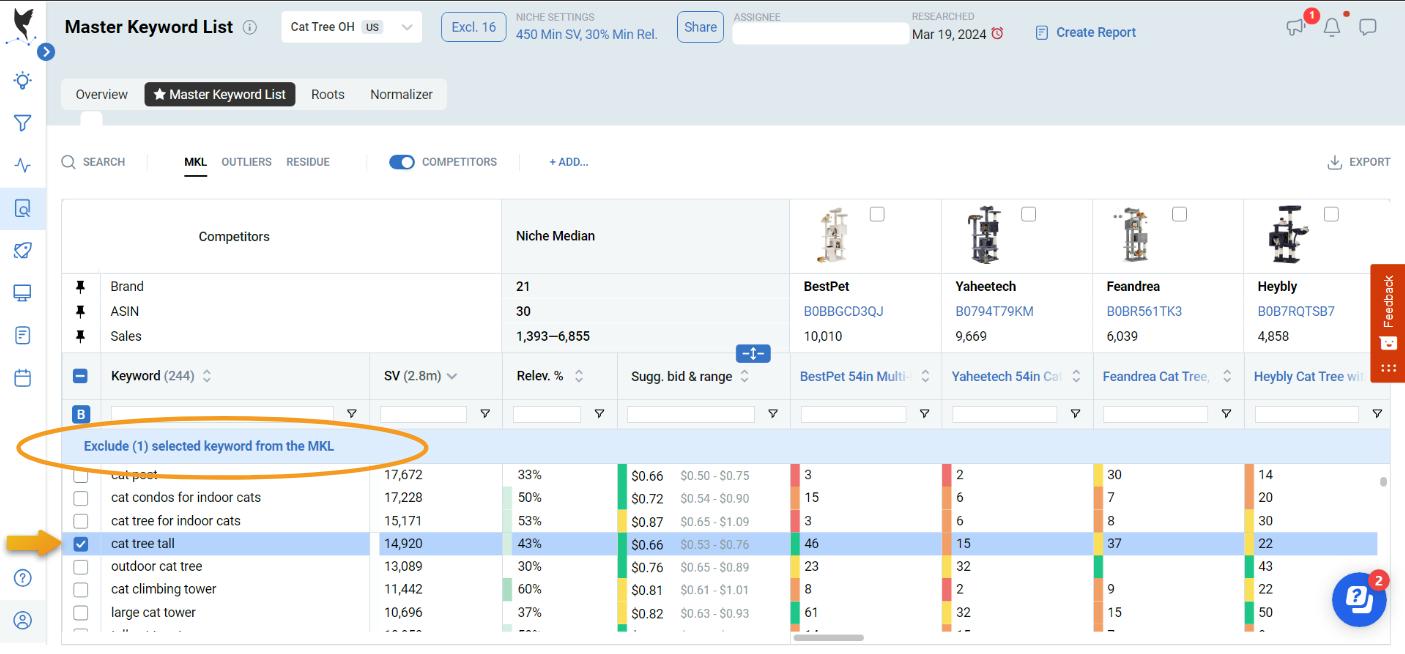The width and height of the screenshot is (1405, 654).
Task: Click the Create Report link
Action: (1086, 33)
